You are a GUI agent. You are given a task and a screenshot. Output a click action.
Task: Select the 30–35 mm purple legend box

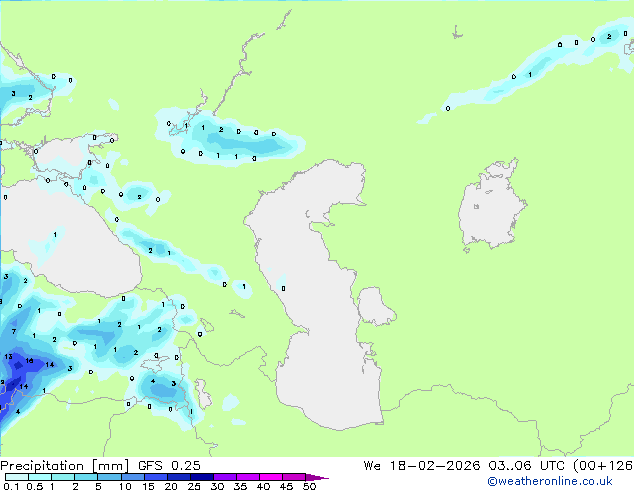pyautogui.click(x=225, y=477)
